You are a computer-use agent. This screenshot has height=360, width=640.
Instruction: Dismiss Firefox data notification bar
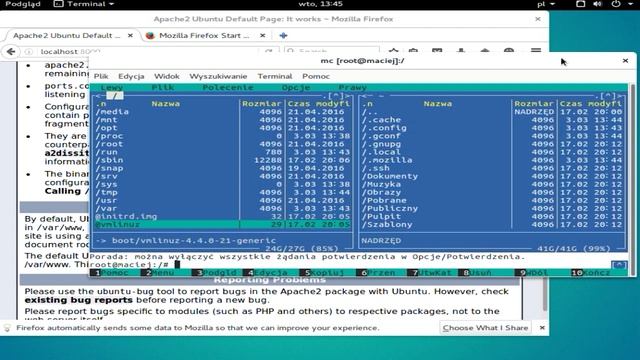point(542,328)
